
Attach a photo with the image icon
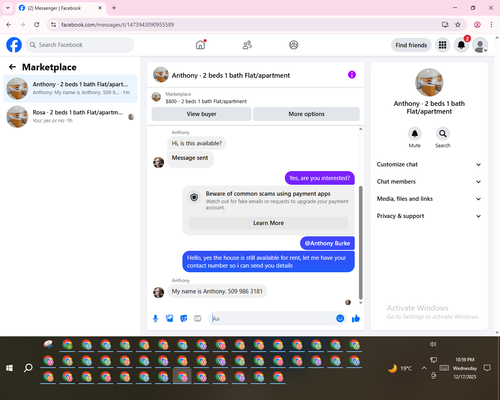point(170,318)
